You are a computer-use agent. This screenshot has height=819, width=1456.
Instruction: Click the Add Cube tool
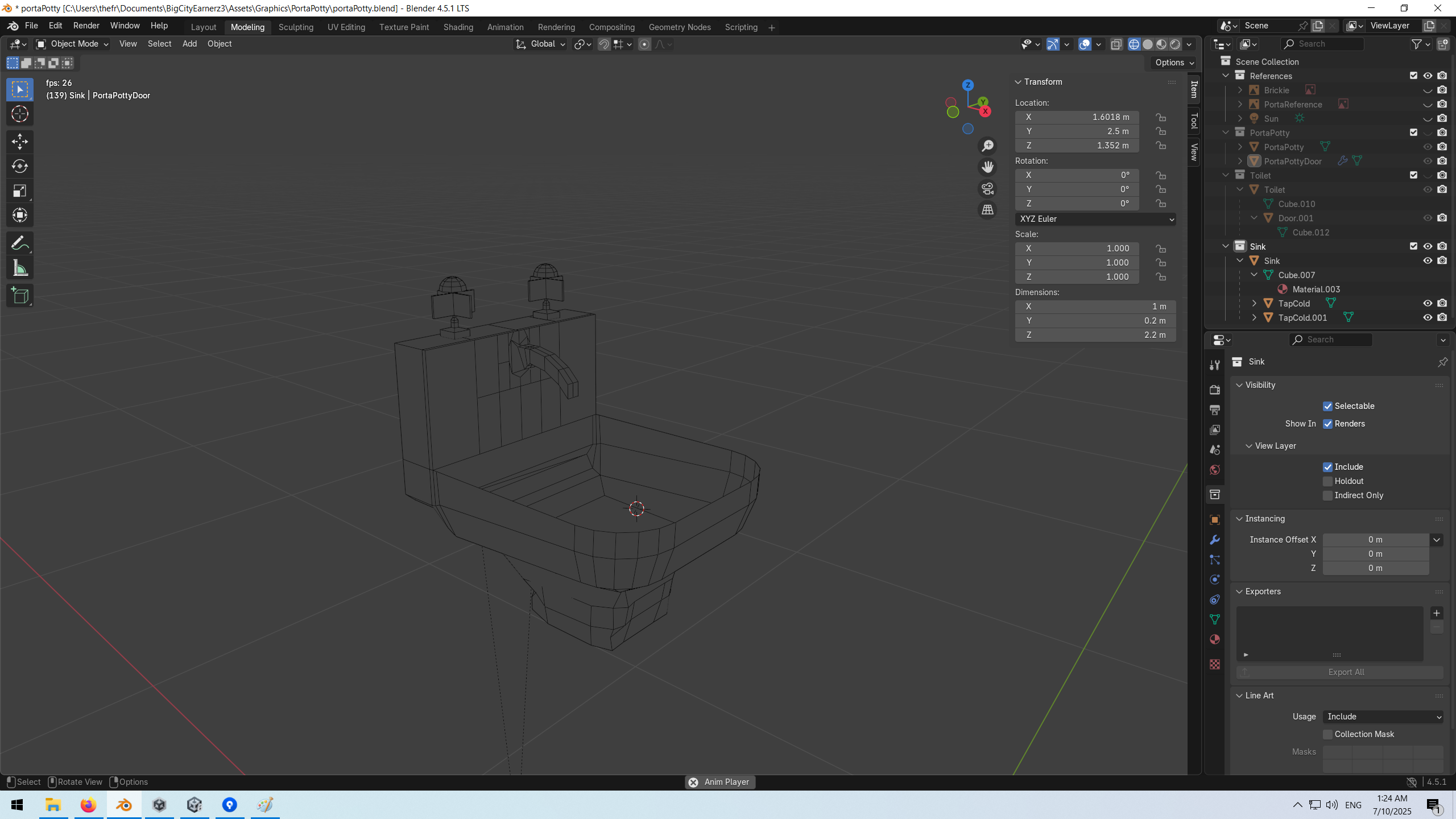[x=20, y=296]
